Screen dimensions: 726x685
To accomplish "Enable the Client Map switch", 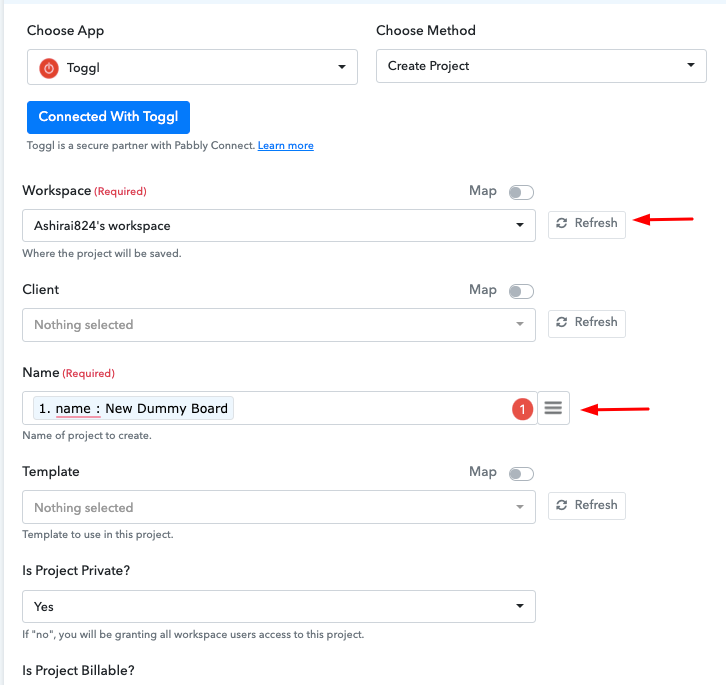I will (x=521, y=291).
